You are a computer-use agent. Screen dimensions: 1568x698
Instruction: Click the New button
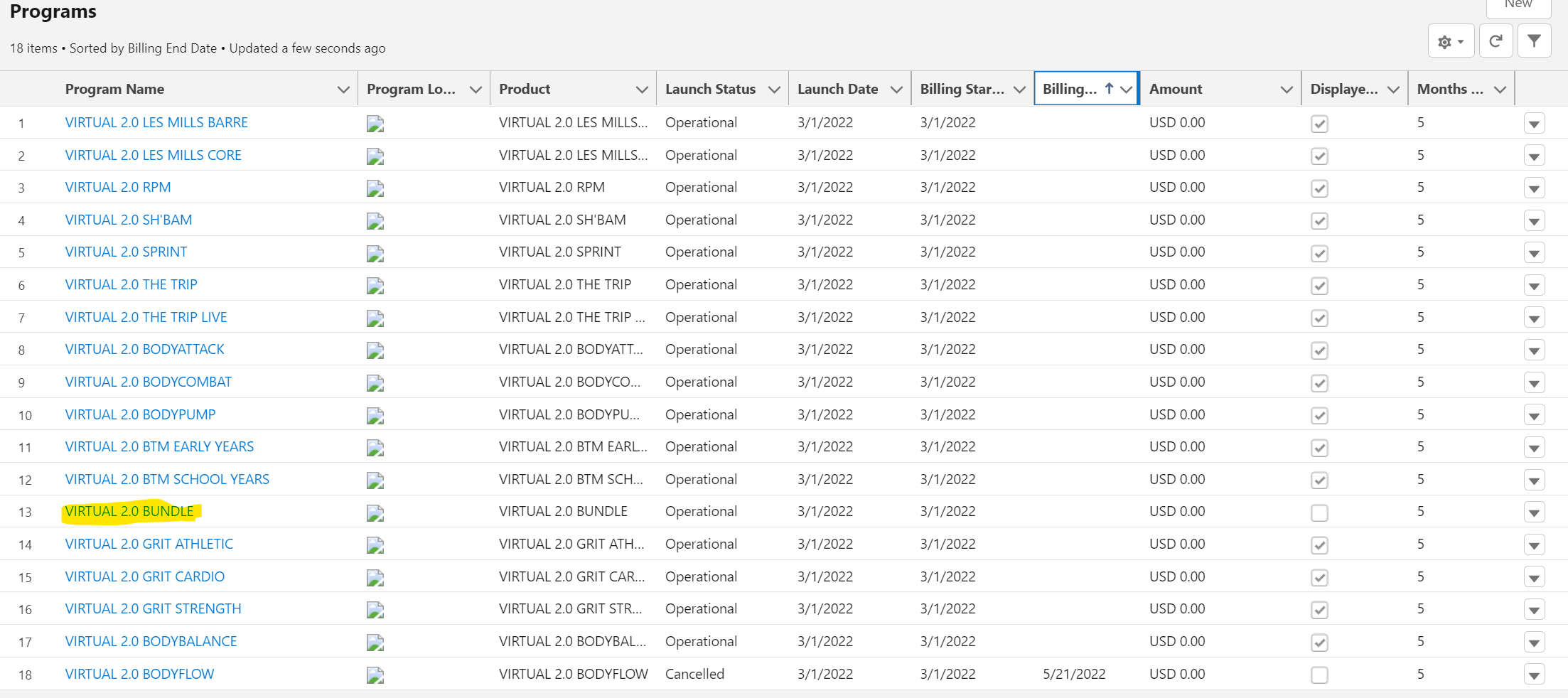pos(1518,6)
